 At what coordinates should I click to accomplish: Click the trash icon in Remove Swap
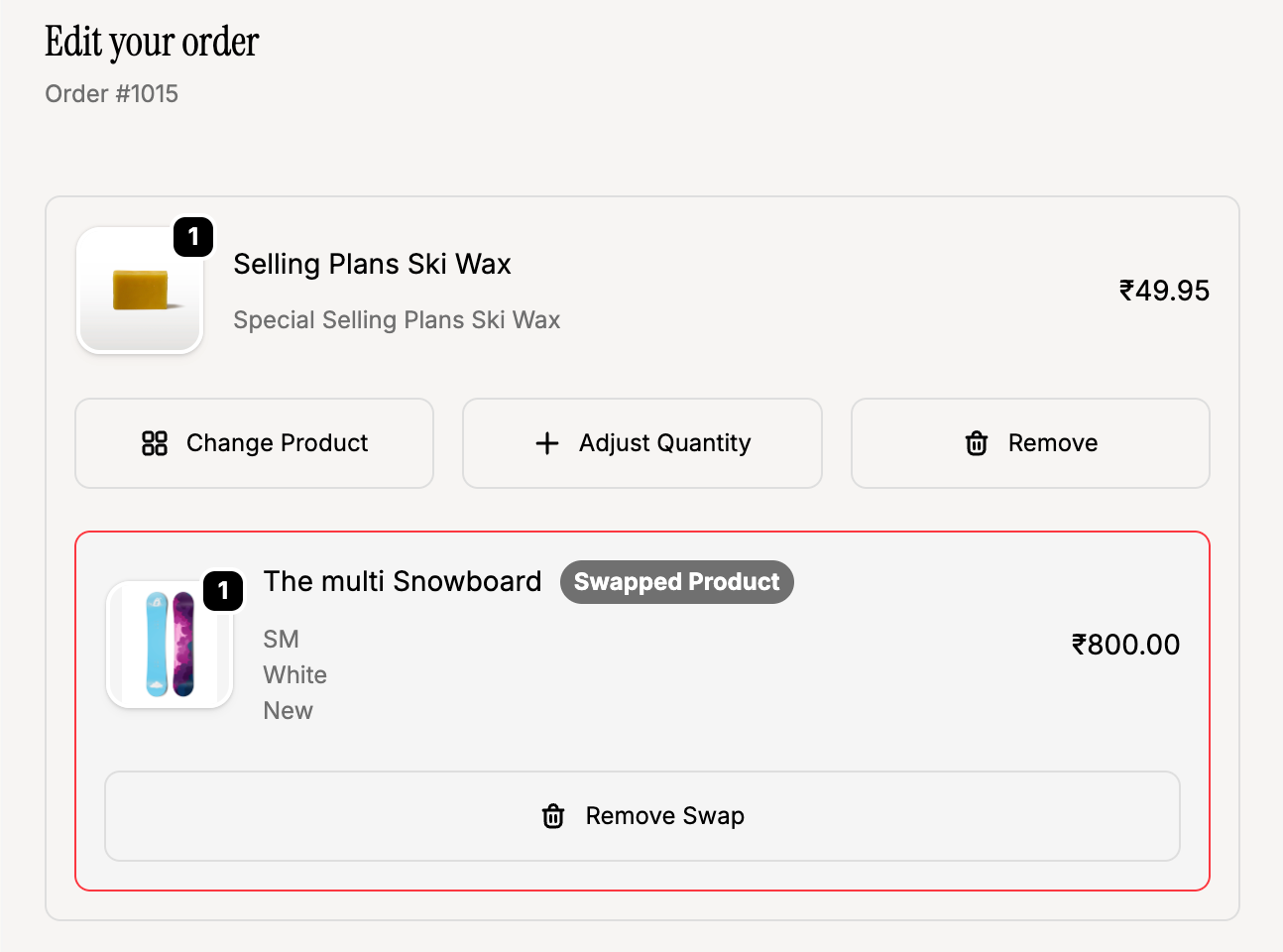[x=553, y=816]
